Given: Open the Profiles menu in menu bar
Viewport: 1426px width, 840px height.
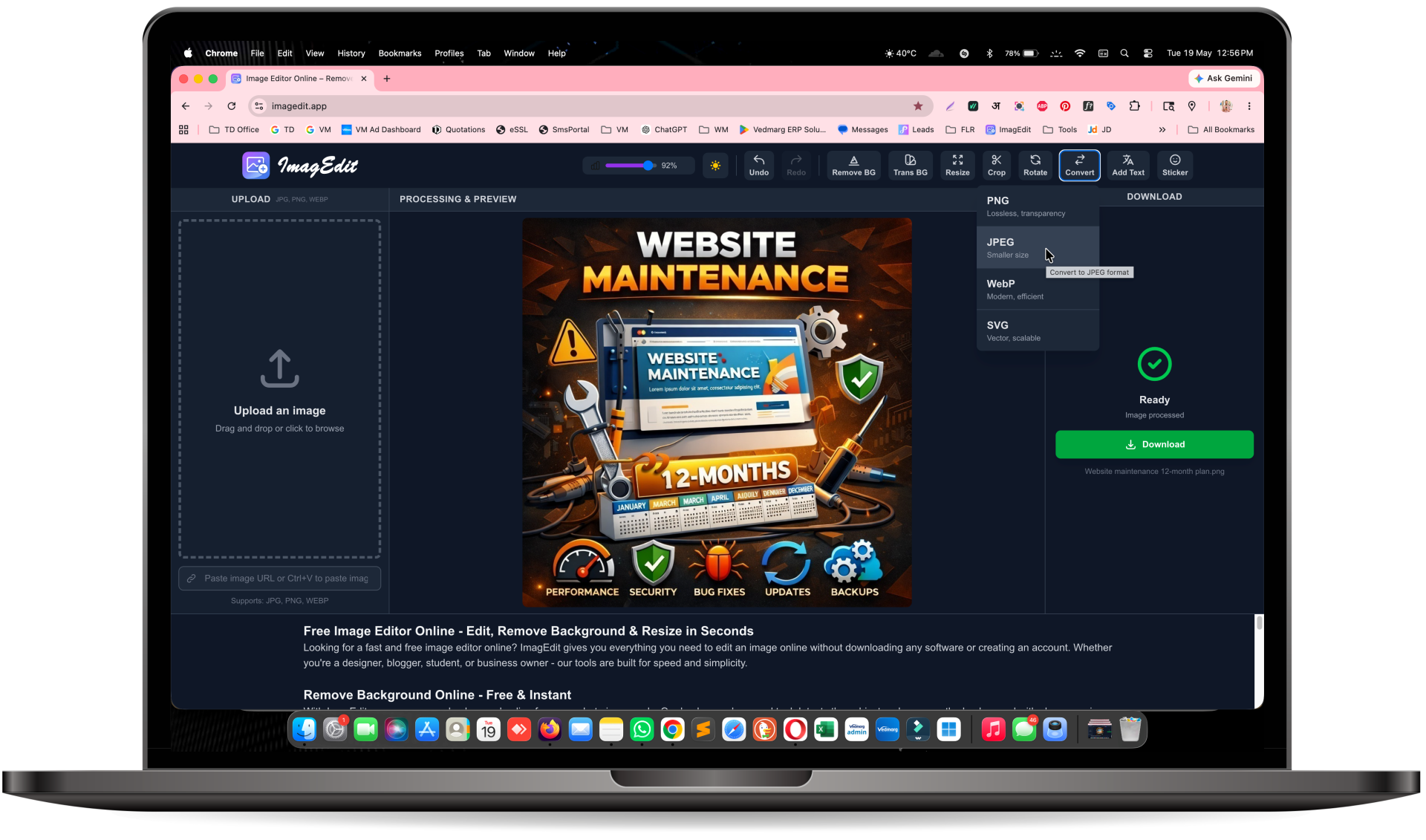Looking at the screenshot, I should coord(449,53).
